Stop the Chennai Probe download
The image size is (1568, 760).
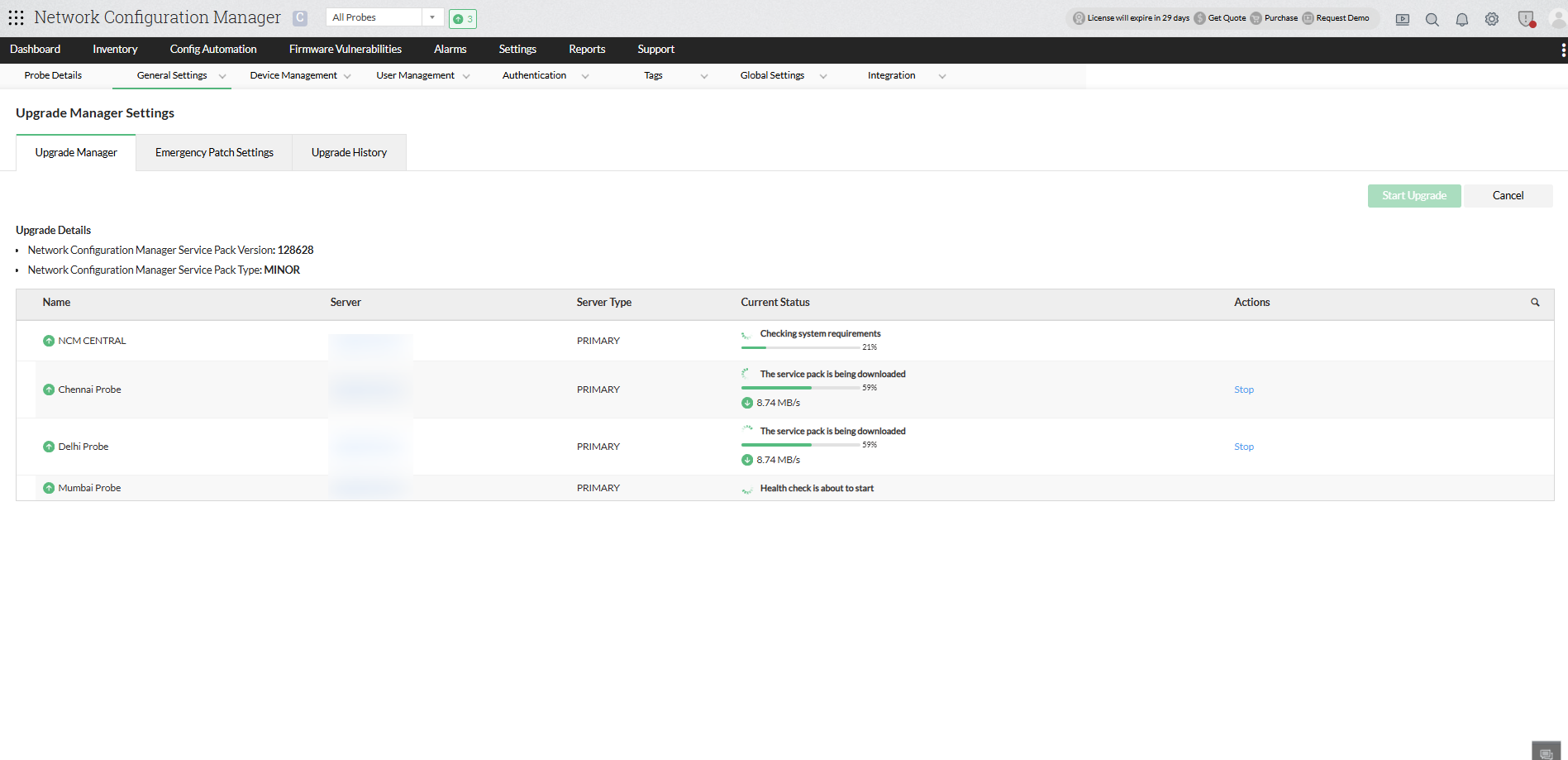1244,390
